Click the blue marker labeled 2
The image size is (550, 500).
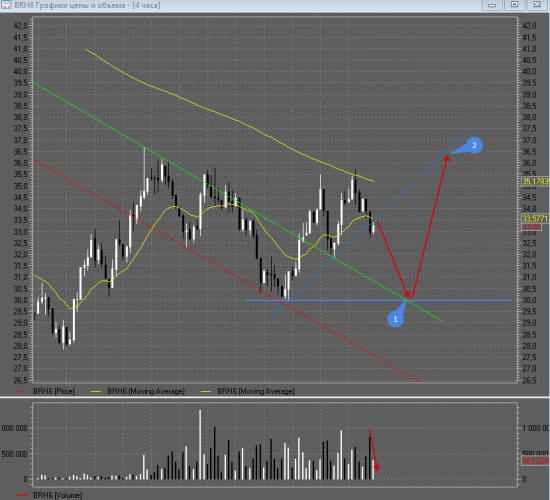tap(475, 145)
